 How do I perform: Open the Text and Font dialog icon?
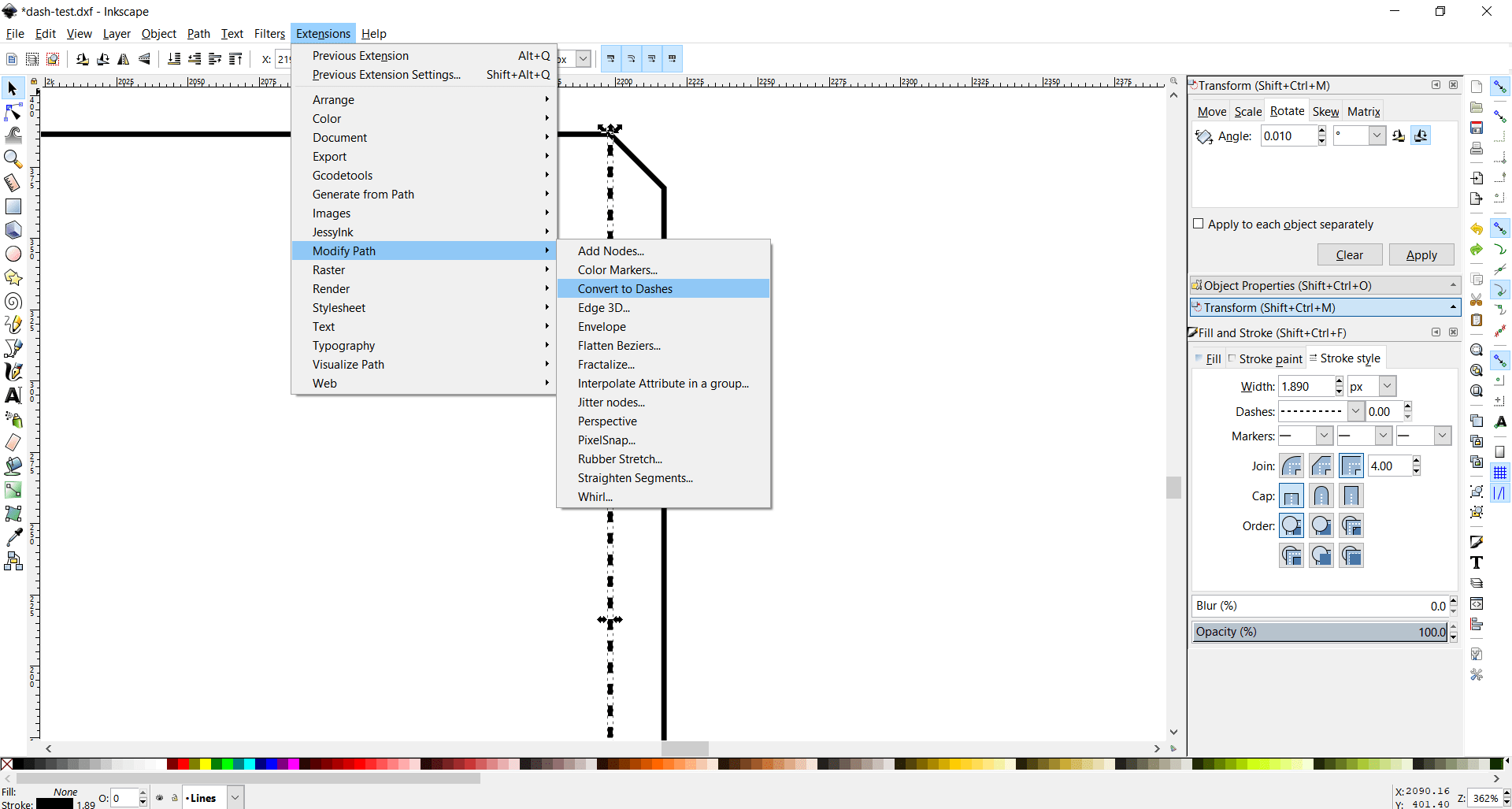(1477, 562)
